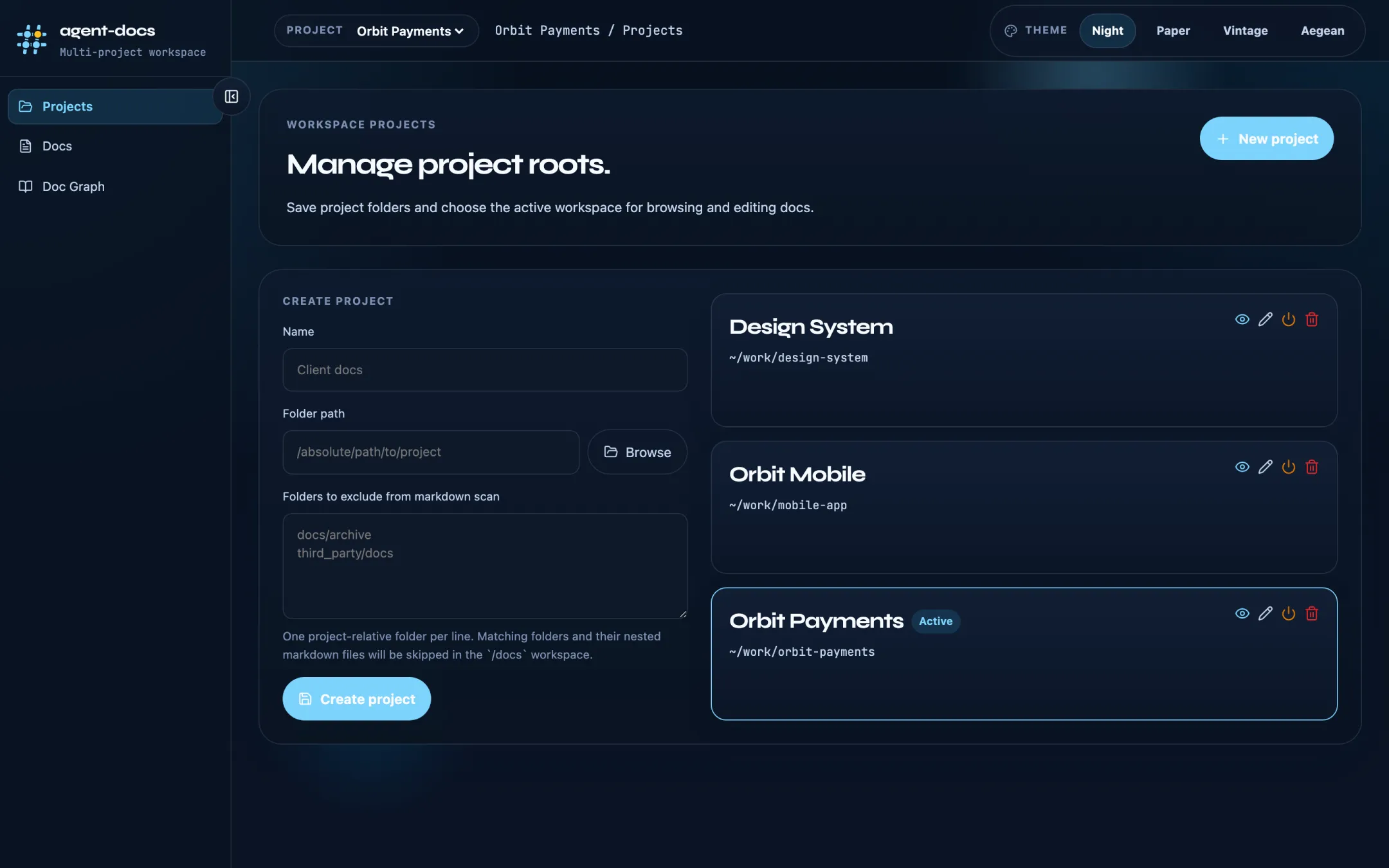
Task: Click the theme palette icon
Action: (x=1011, y=30)
